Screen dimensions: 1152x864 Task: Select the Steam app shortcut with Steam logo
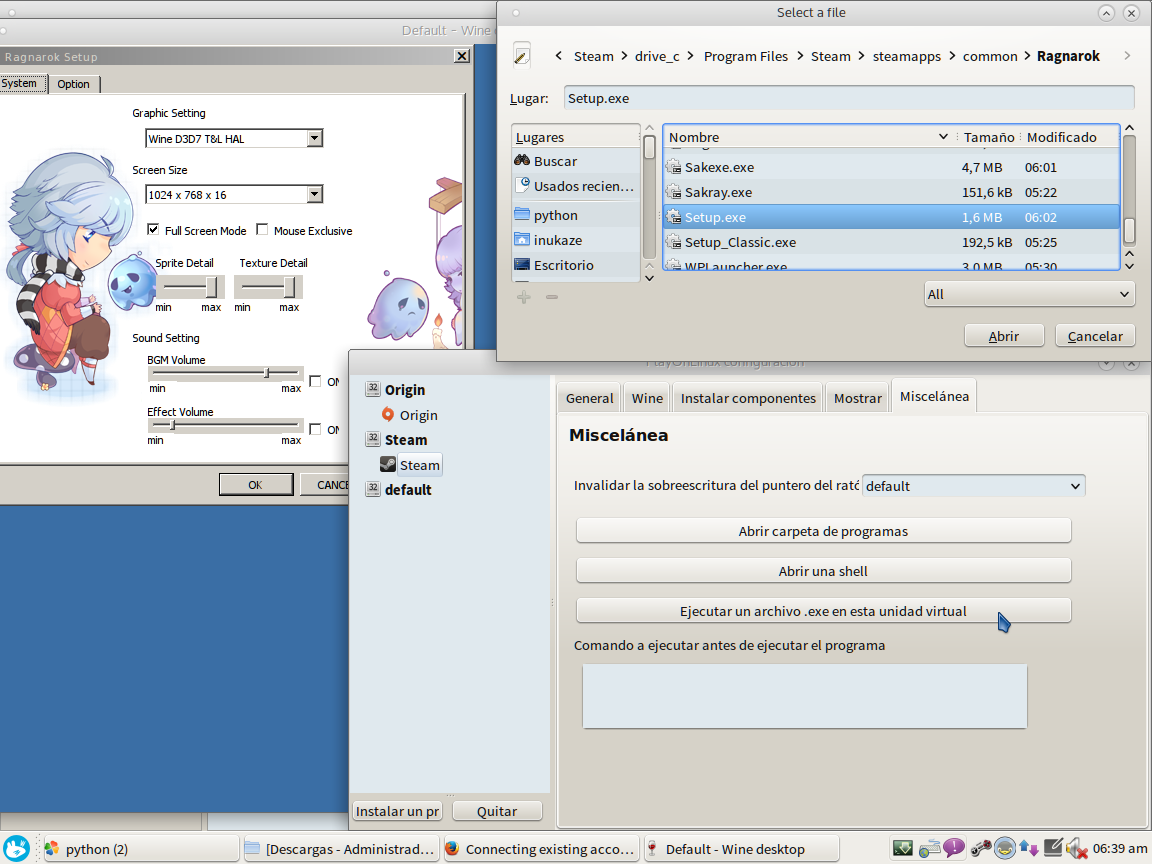410,465
